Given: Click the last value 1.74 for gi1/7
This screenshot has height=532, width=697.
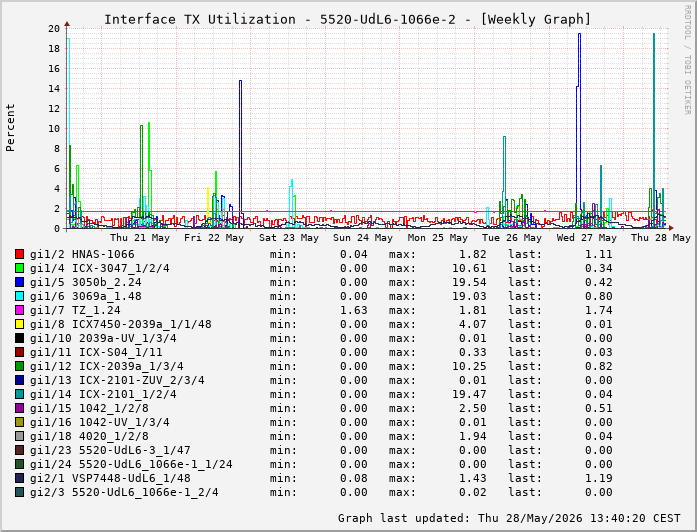Looking at the screenshot, I should click(599, 310).
